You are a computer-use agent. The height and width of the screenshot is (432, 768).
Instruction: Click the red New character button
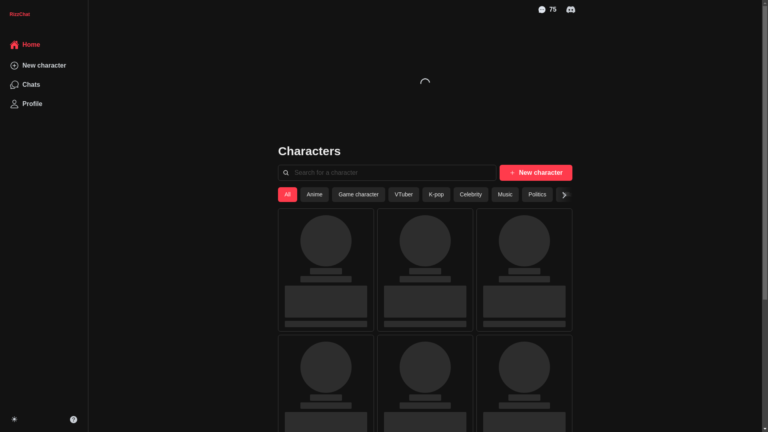536,173
